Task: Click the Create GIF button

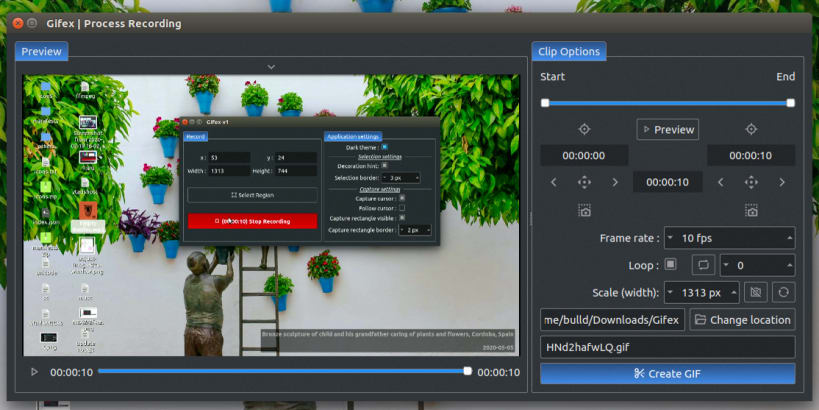Action: coord(668,374)
